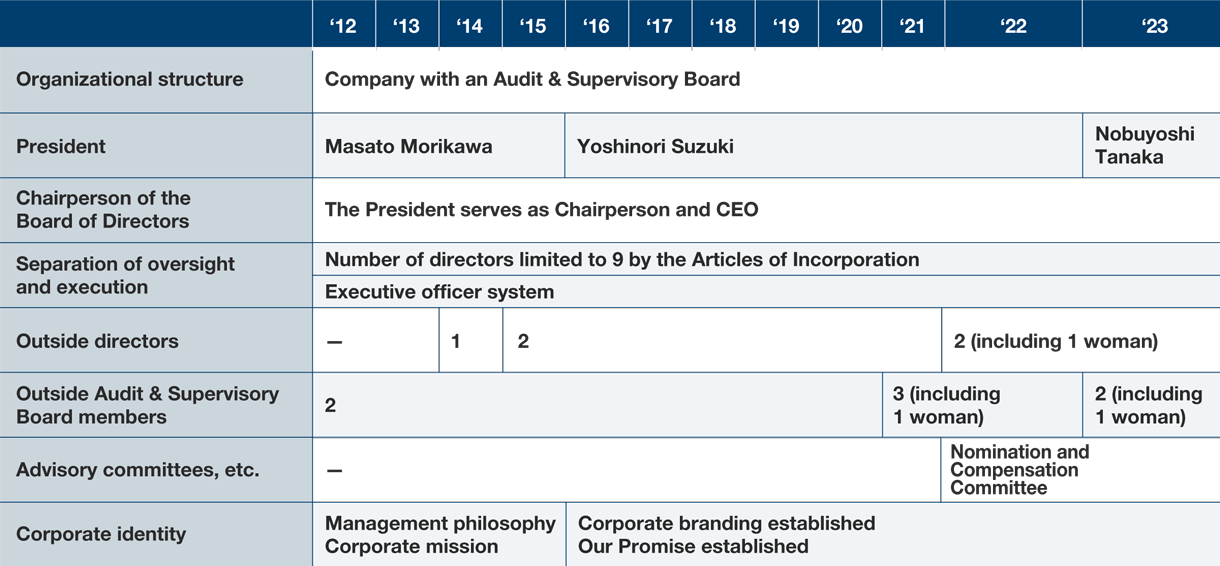Click the Executive officer system row
This screenshot has width=1220, height=566.
(766, 292)
